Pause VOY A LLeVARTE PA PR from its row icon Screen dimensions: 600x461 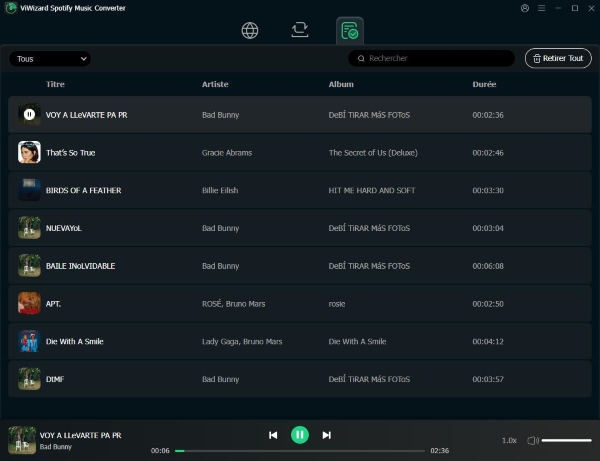click(x=29, y=114)
